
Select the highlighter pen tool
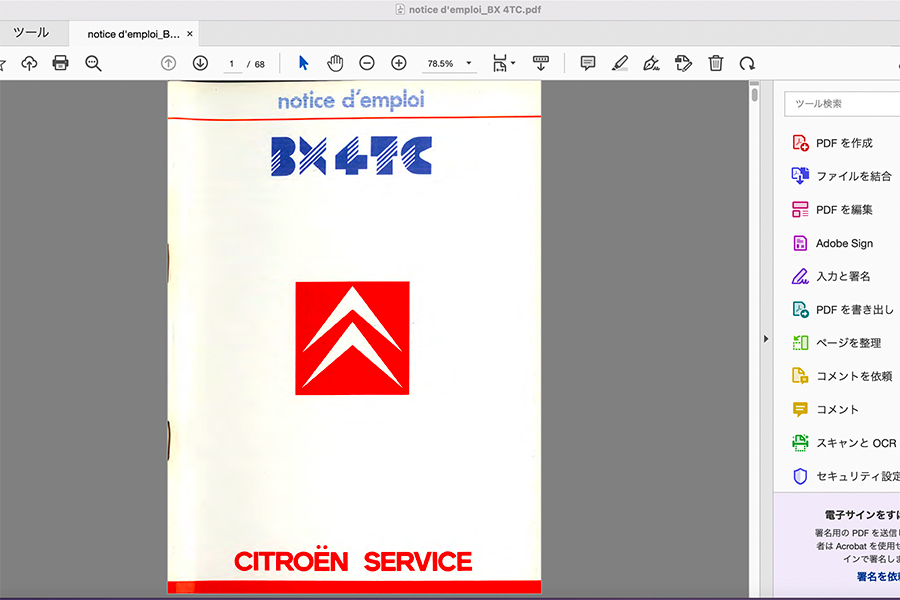[619, 63]
